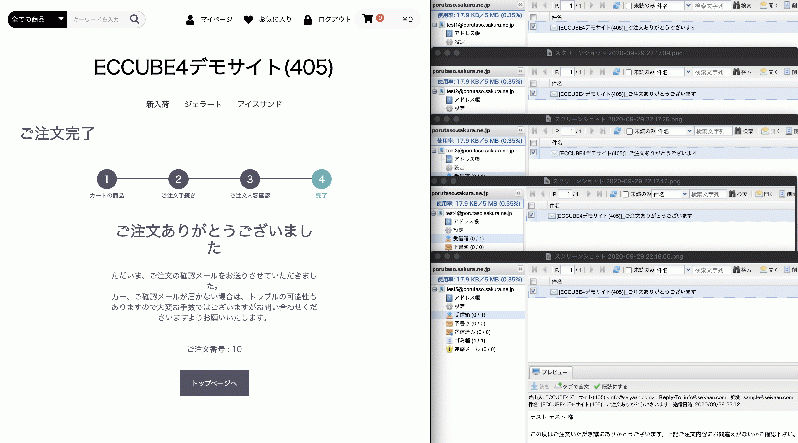Screen dimensions: 798x443
Task: Go to next page in 22.18.00 mail window
Action: tap(591, 269)
